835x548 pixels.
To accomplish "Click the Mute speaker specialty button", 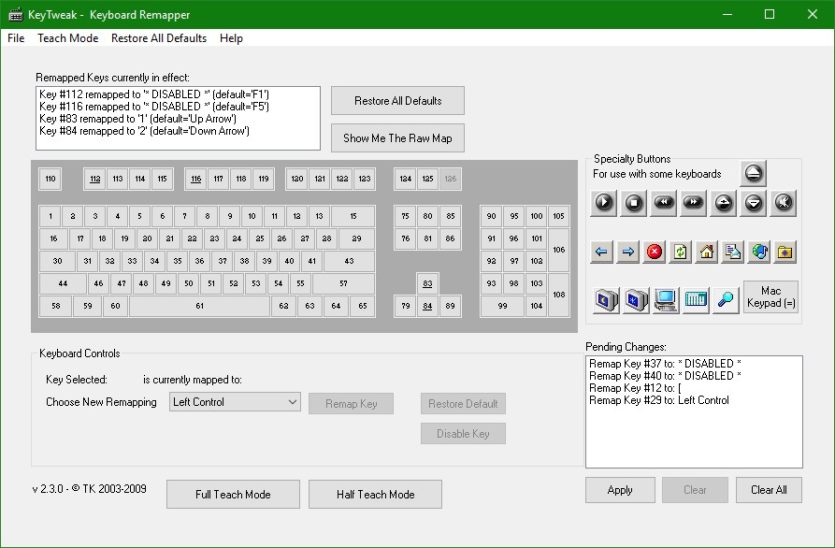I will pos(783,203).
